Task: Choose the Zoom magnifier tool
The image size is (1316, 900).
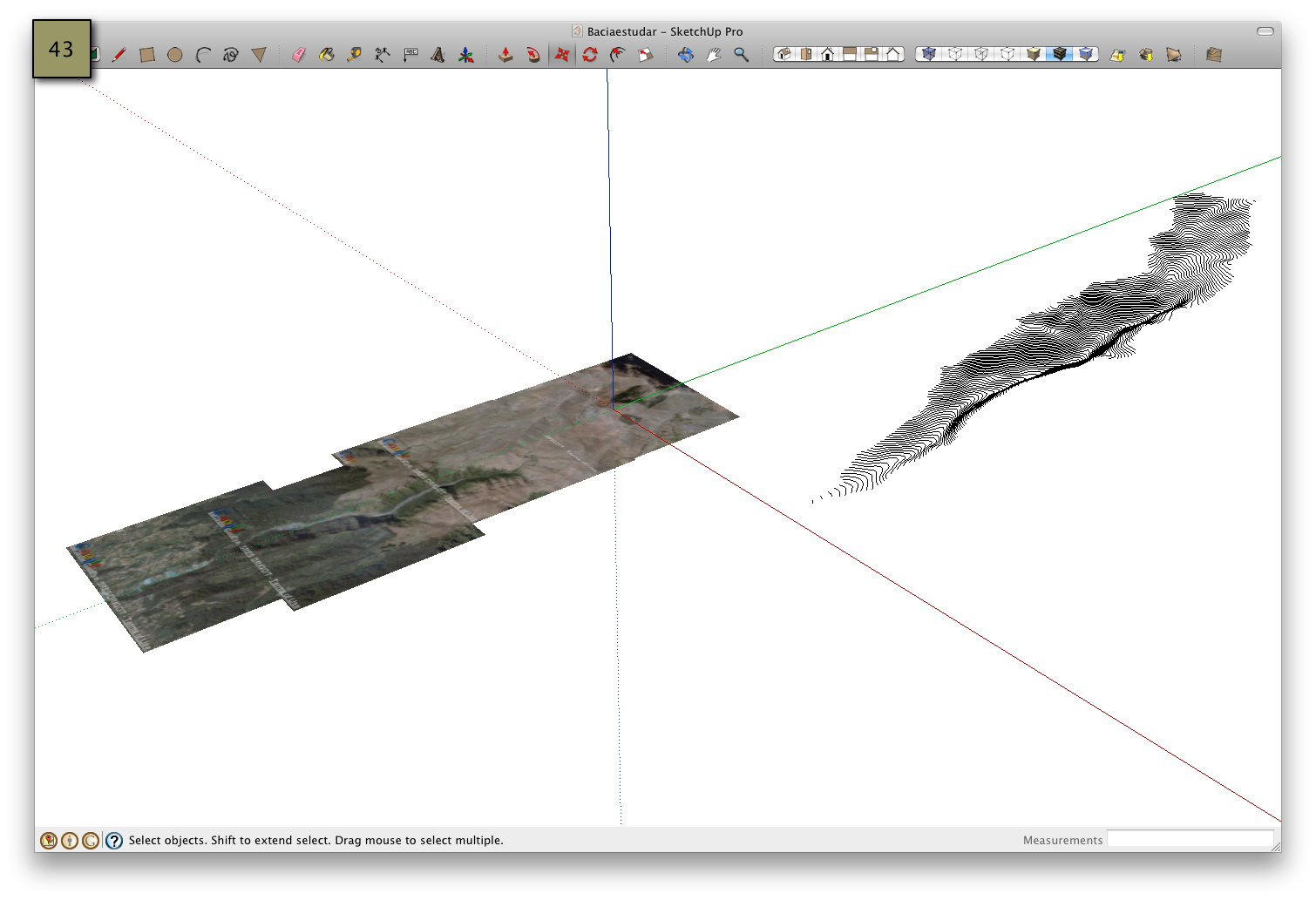Action: pyautogui.click(x=741, y=54)
